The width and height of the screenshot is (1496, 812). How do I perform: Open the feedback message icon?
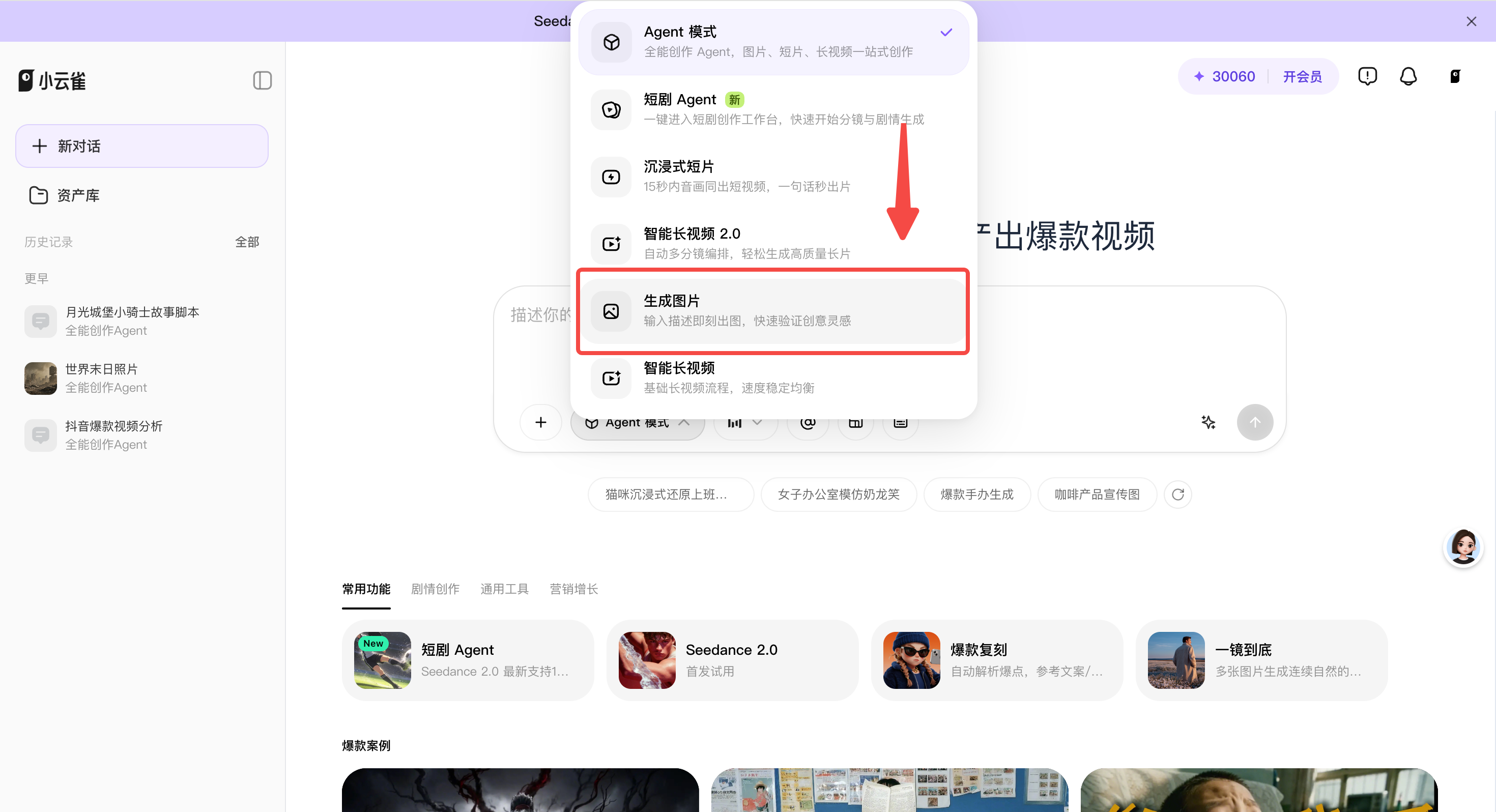(1367, 76)
